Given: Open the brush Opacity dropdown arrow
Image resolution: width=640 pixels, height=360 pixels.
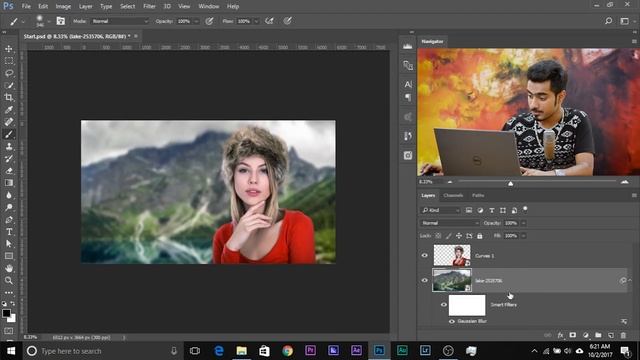Looking at the screenshot, I should (196, 21).
